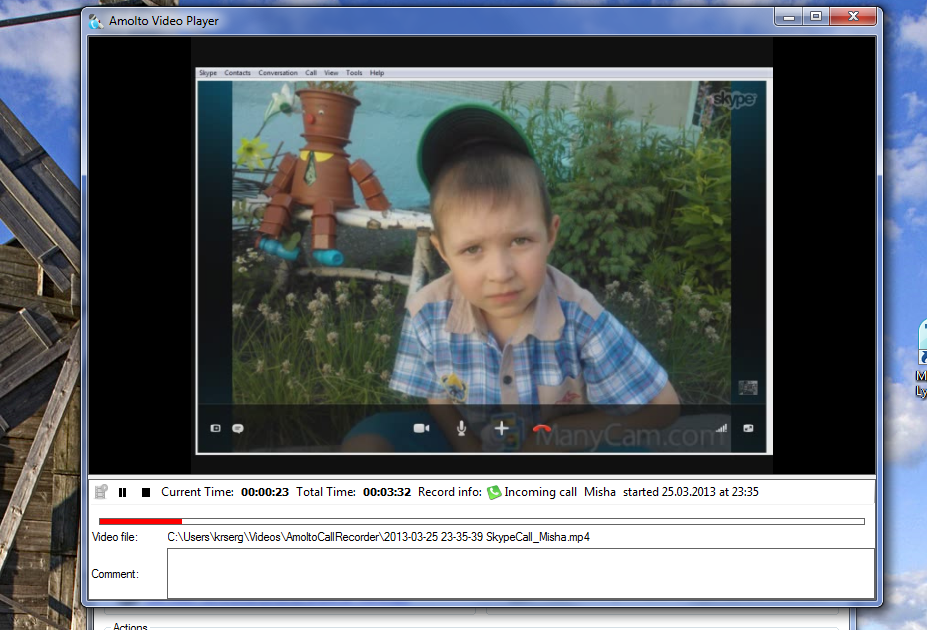927x630 pixels.
Task: Click the video camera icon in call bar
Action: click(421, 428)
